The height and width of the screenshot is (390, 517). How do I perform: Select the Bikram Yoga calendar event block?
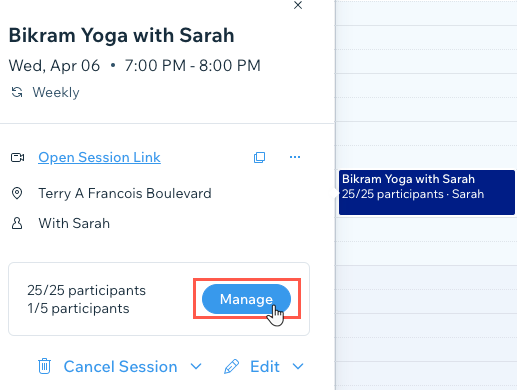(x=427, y=192)
